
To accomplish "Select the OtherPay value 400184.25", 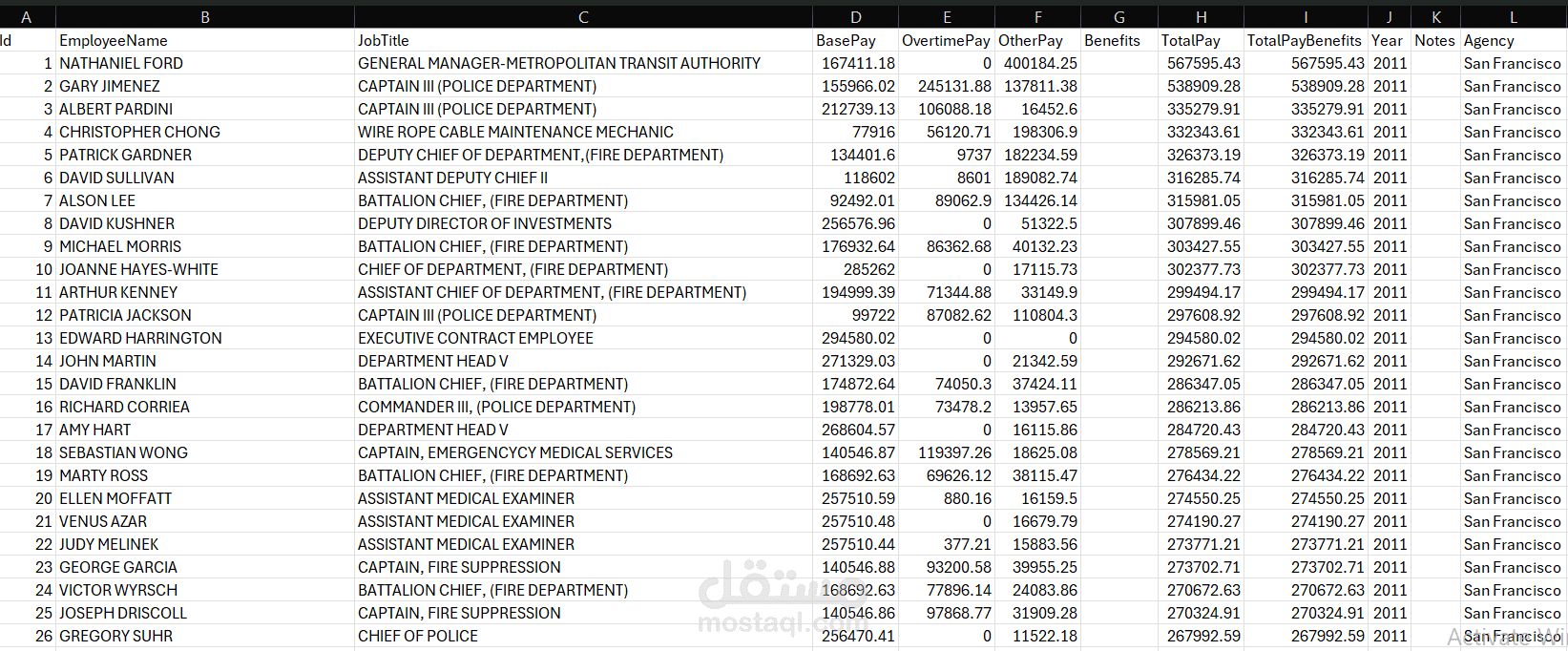I will [x=1037, y=63].
